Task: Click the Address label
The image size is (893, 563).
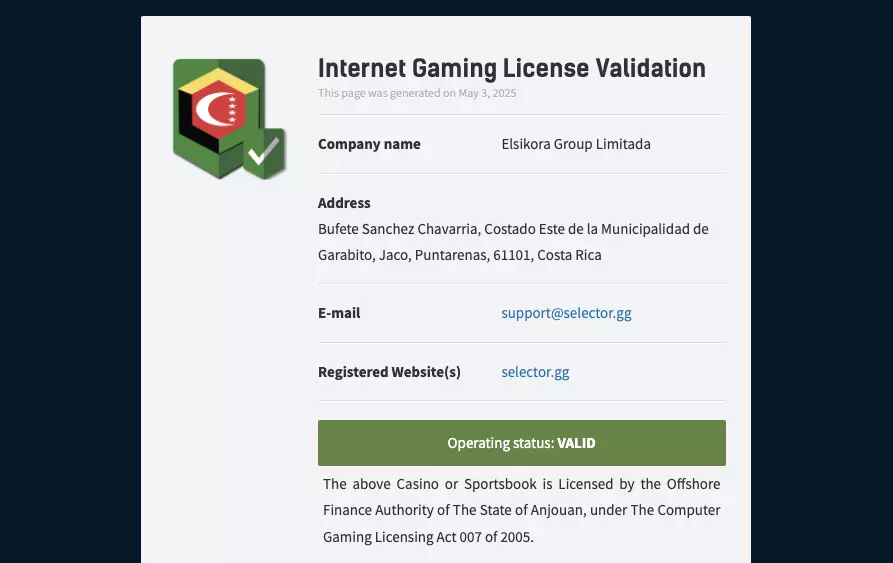Action: (x=344, y=203)
